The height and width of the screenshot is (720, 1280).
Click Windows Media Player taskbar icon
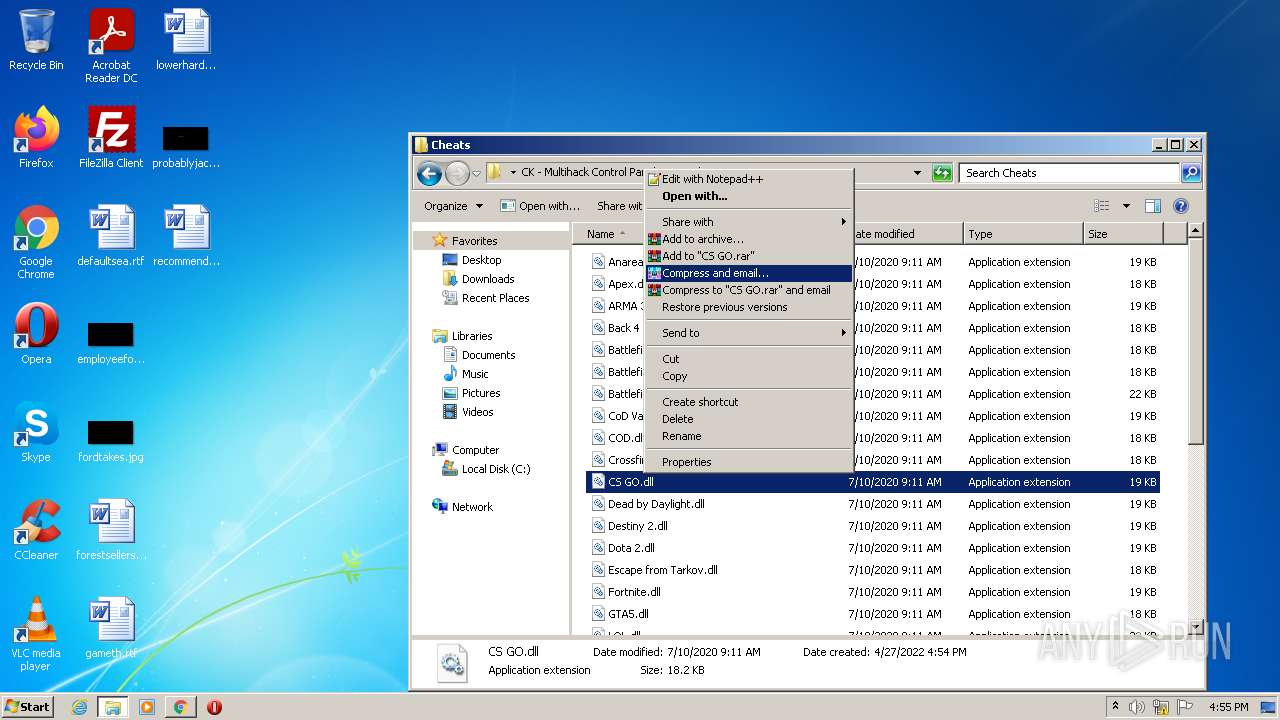point(147,707)
